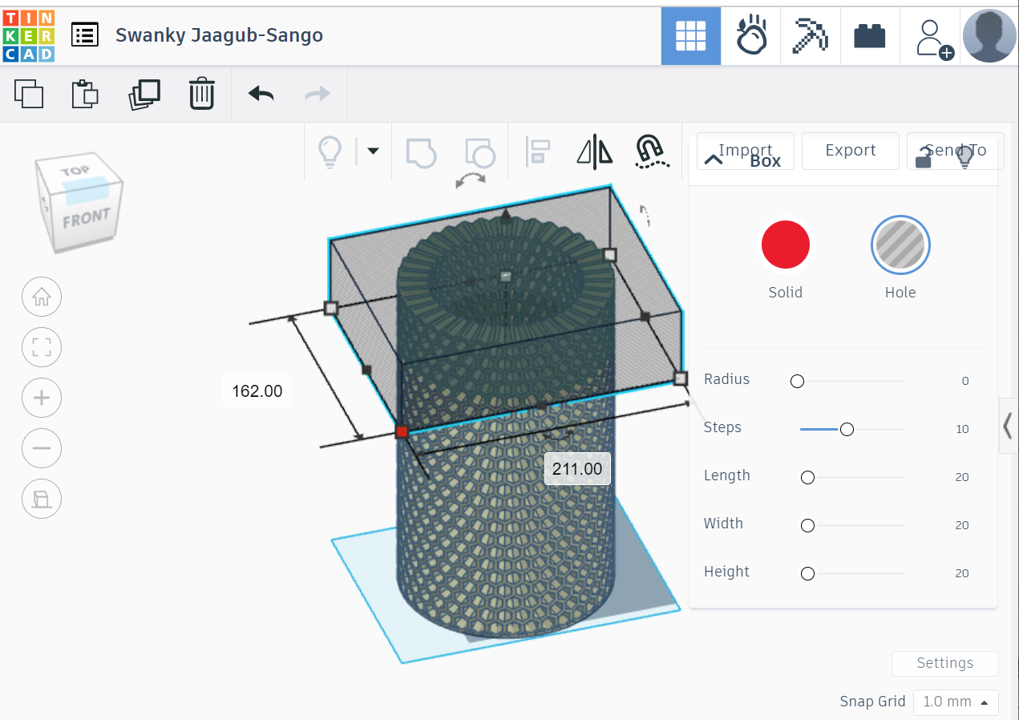Click the black height cone handle atop box
This screenshot has width=1019, height=720.
point(506,213)
